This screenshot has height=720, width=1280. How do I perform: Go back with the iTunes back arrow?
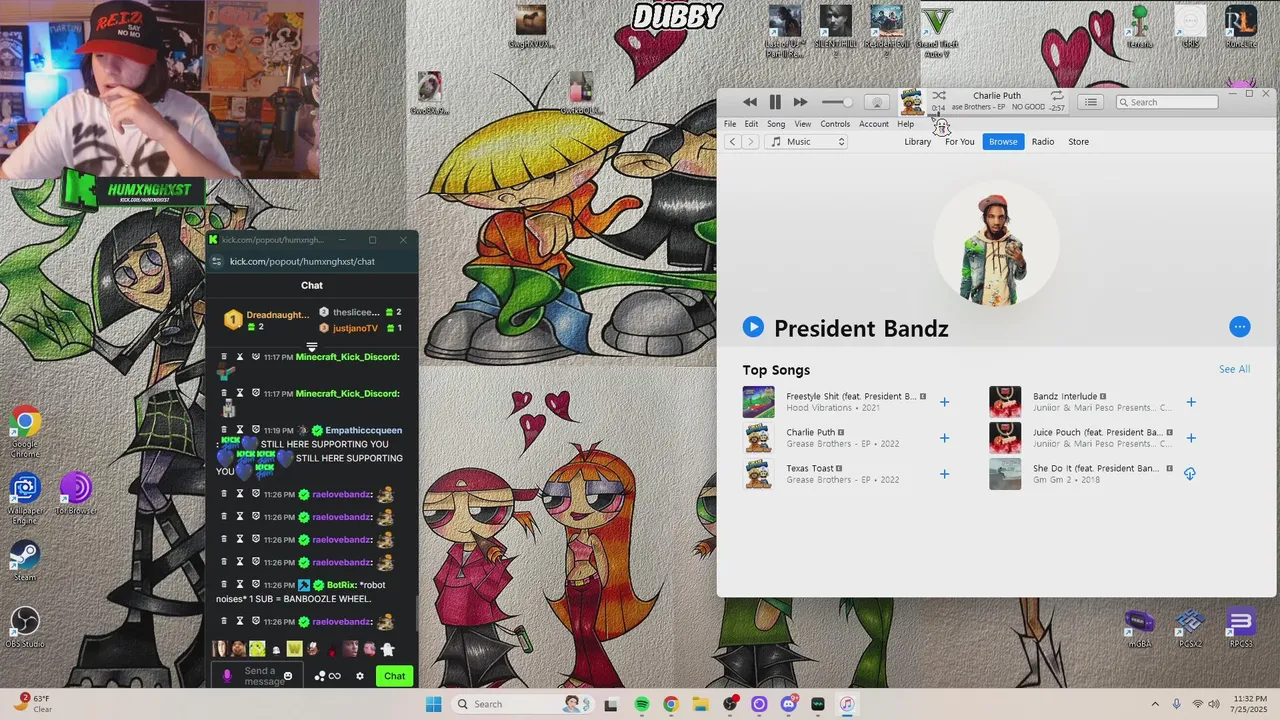732,142
